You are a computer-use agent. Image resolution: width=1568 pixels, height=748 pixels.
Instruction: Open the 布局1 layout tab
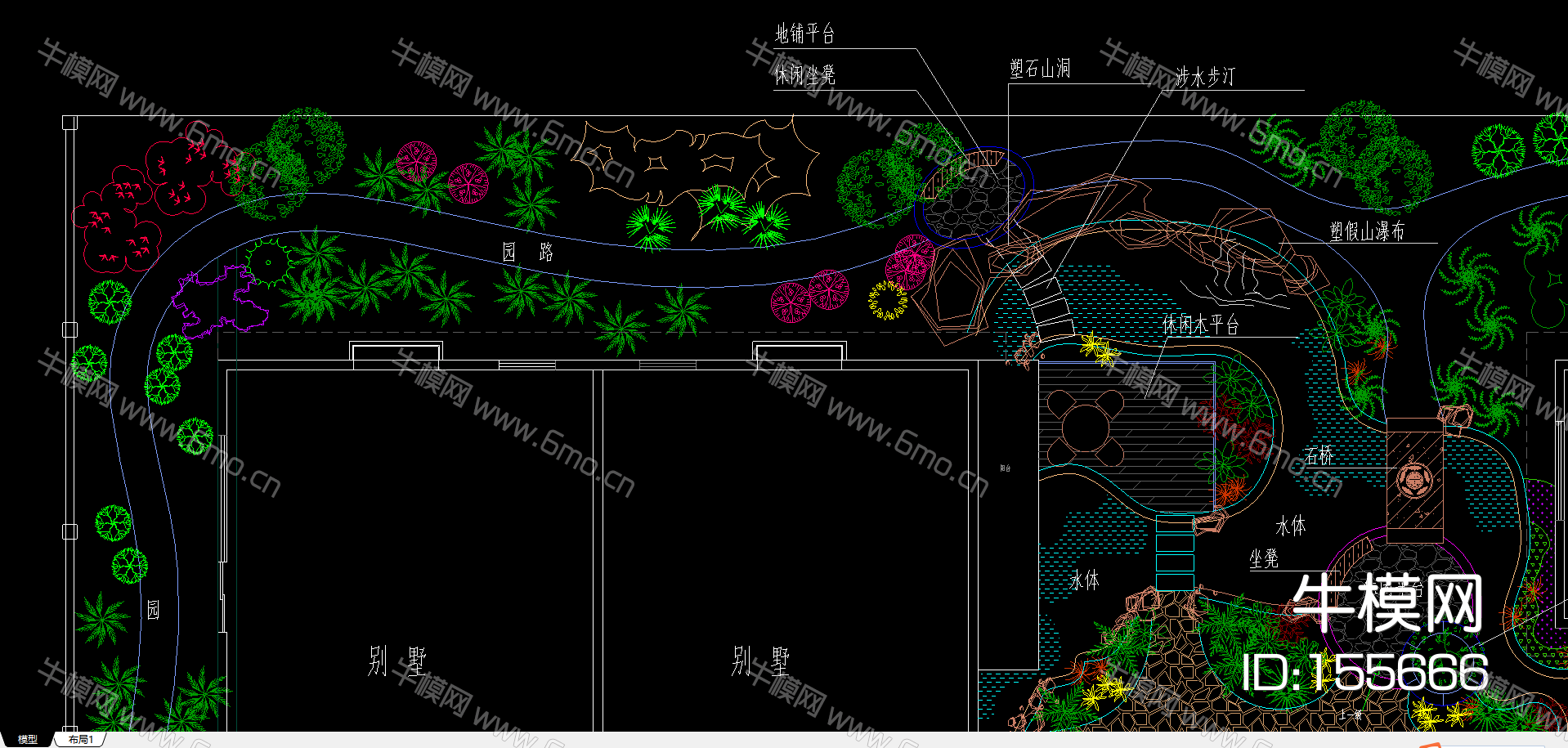coord(81,739)
